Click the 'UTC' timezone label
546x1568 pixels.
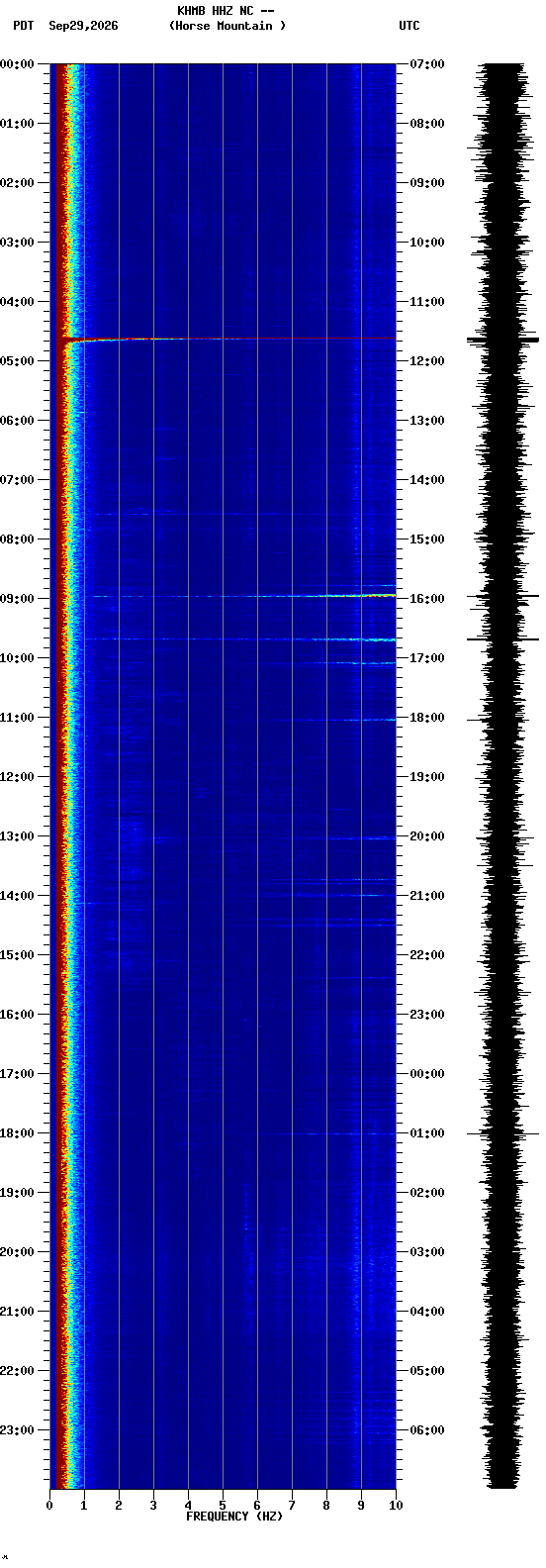pyautogui.click(x=409, y=26)
